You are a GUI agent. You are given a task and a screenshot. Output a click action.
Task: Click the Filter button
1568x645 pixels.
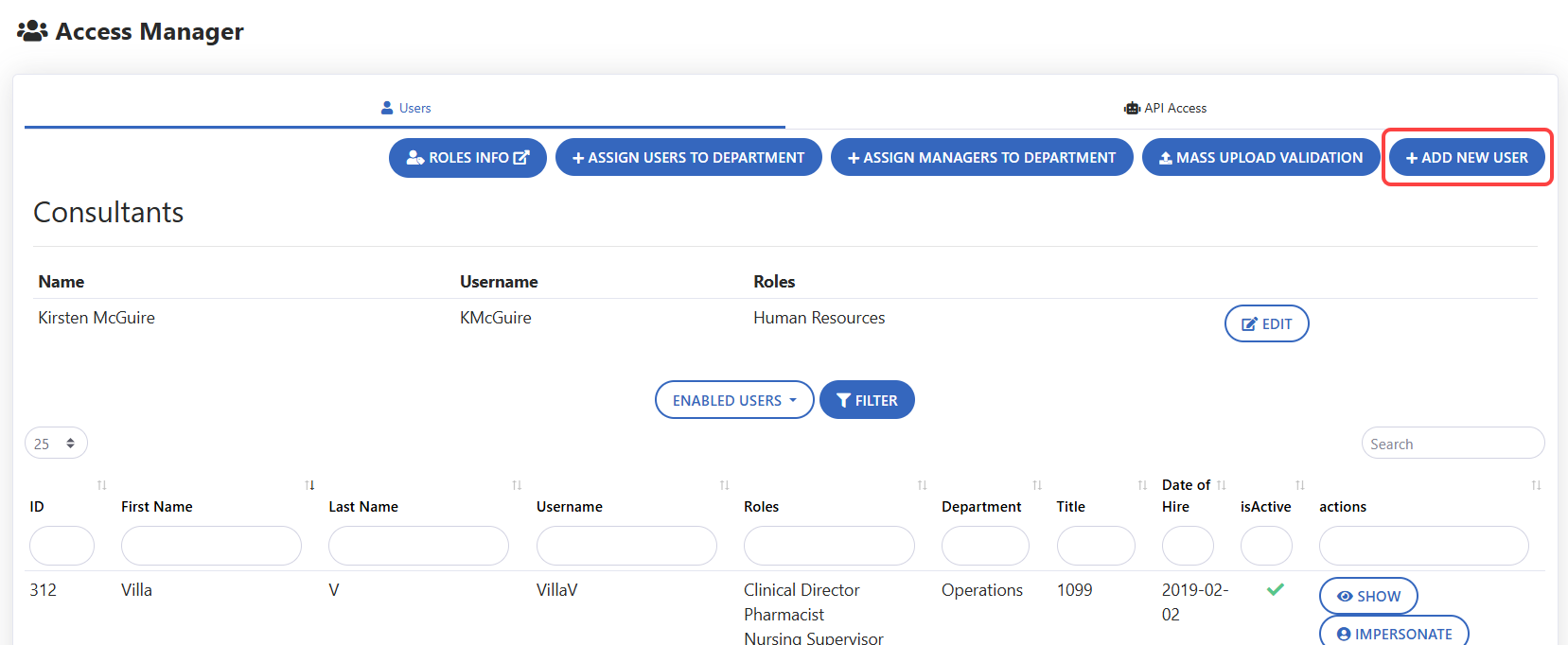click(x=867, y=400)
